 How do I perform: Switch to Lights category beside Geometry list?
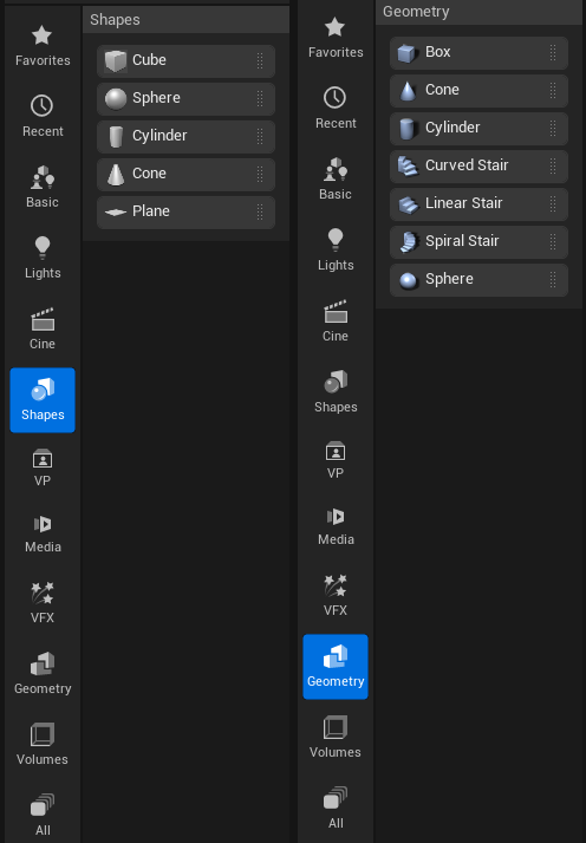pyautogui.click(x=335, y=250)
